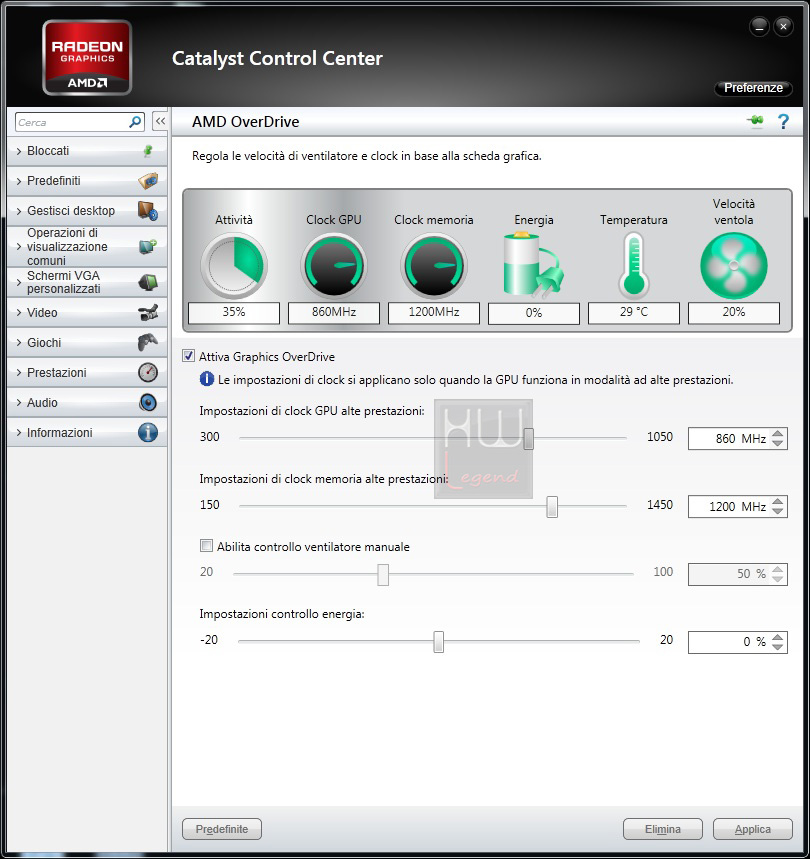
Task: Click the Schermi VGA personalizzati icon
Action: pos(148,282)
